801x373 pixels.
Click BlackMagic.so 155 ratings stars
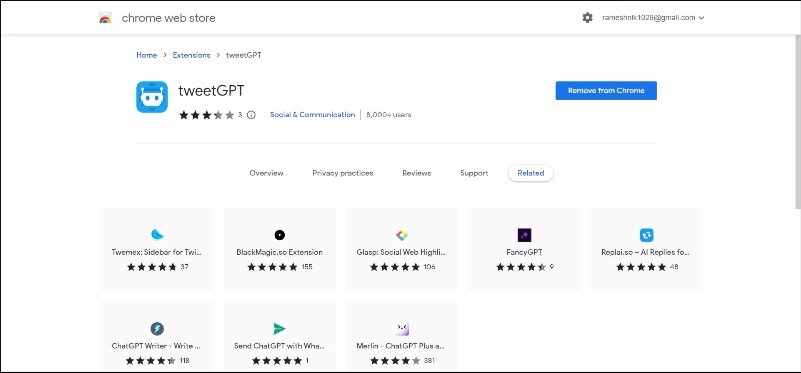(272, 267)
